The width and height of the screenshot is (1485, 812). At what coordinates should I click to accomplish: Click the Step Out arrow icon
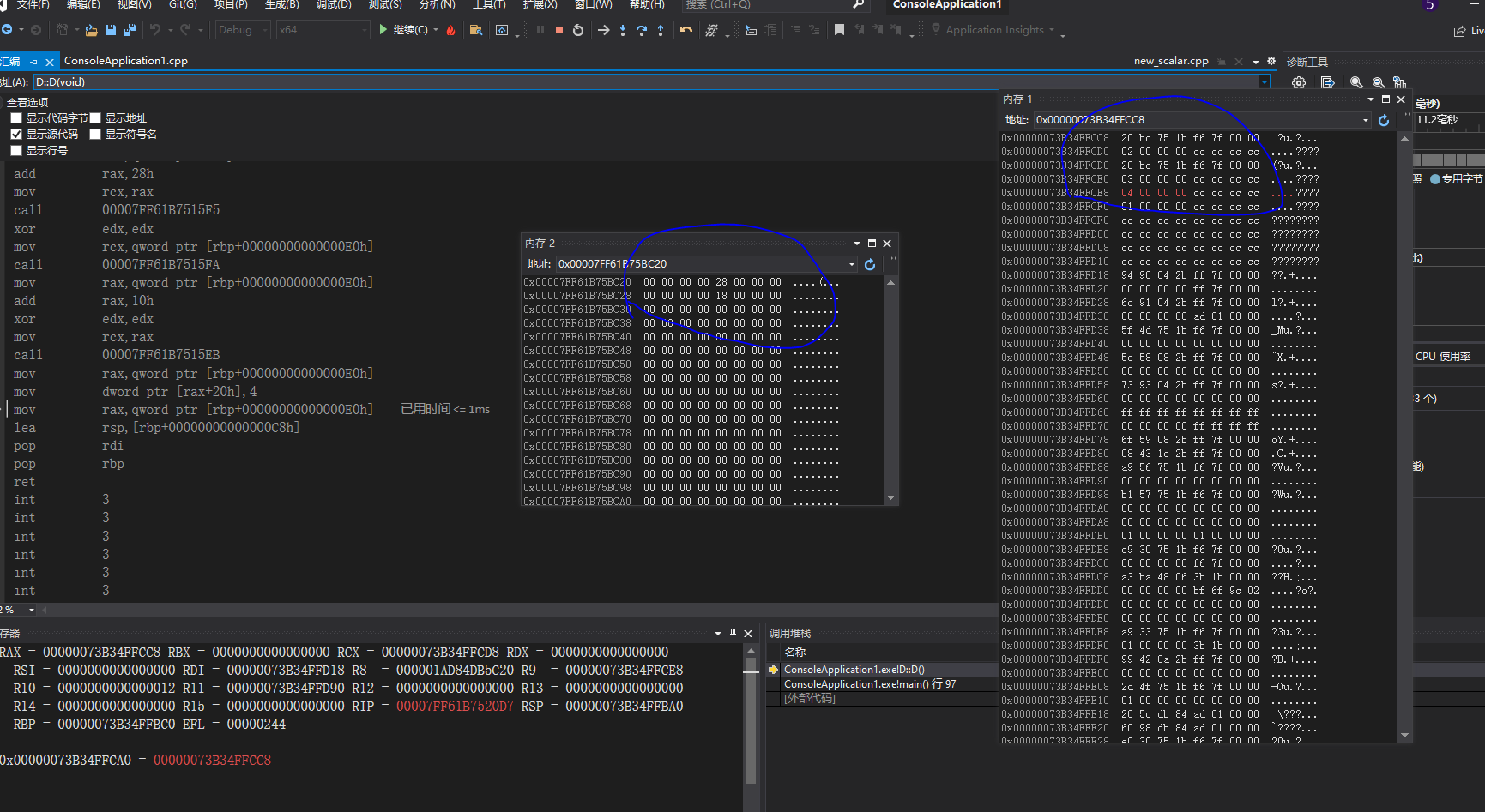(x=661, y=30)
